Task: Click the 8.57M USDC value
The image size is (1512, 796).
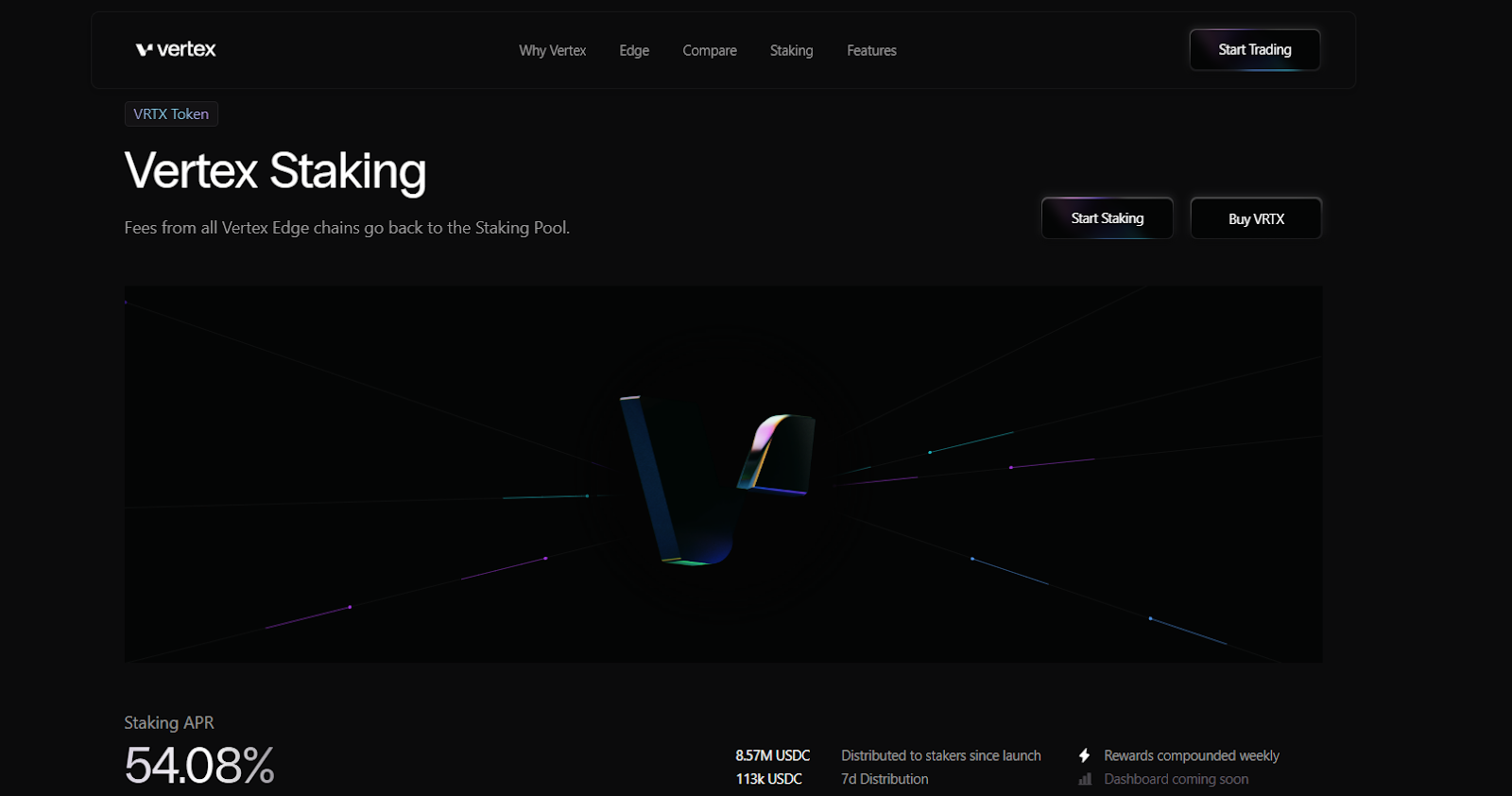Action: (x=773, y=755)
